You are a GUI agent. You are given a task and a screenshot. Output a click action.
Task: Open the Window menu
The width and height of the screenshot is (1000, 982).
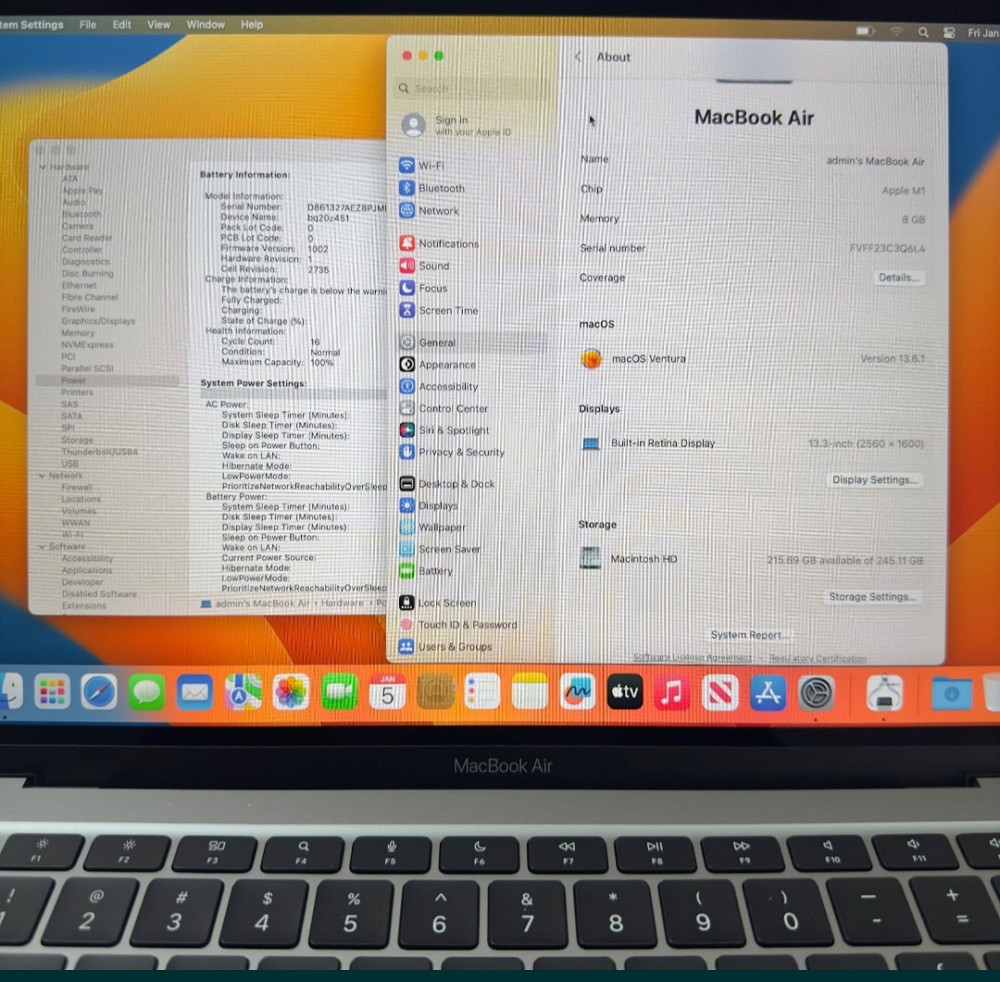(x=205, y=24)
